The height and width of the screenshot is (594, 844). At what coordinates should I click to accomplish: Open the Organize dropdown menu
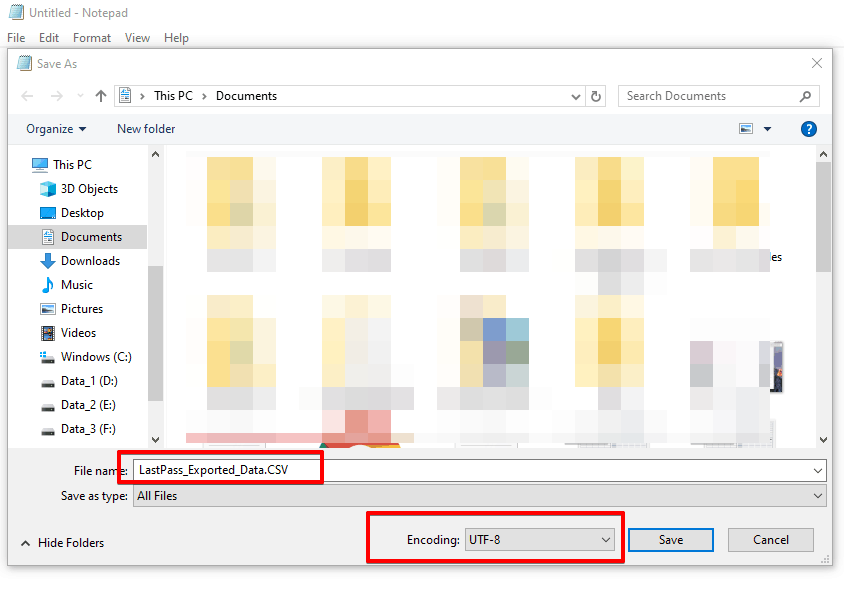56,129
